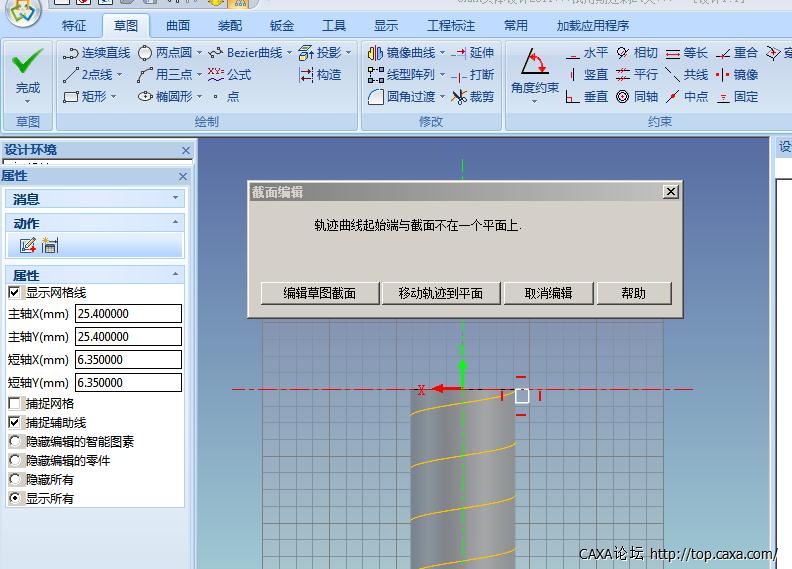Open the 公式 formula curve tool
792x569 pixels.
pos(229,75)
